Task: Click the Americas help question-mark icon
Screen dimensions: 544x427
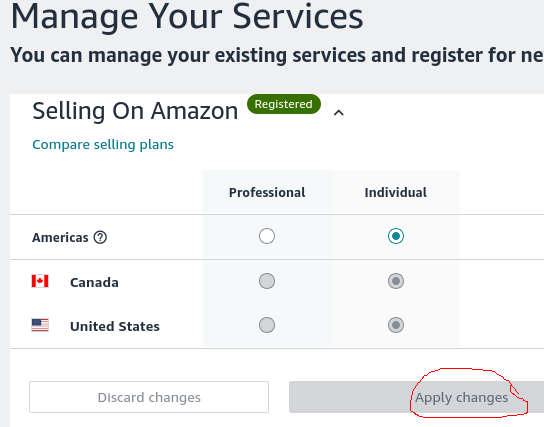Action: pos(100,238)
